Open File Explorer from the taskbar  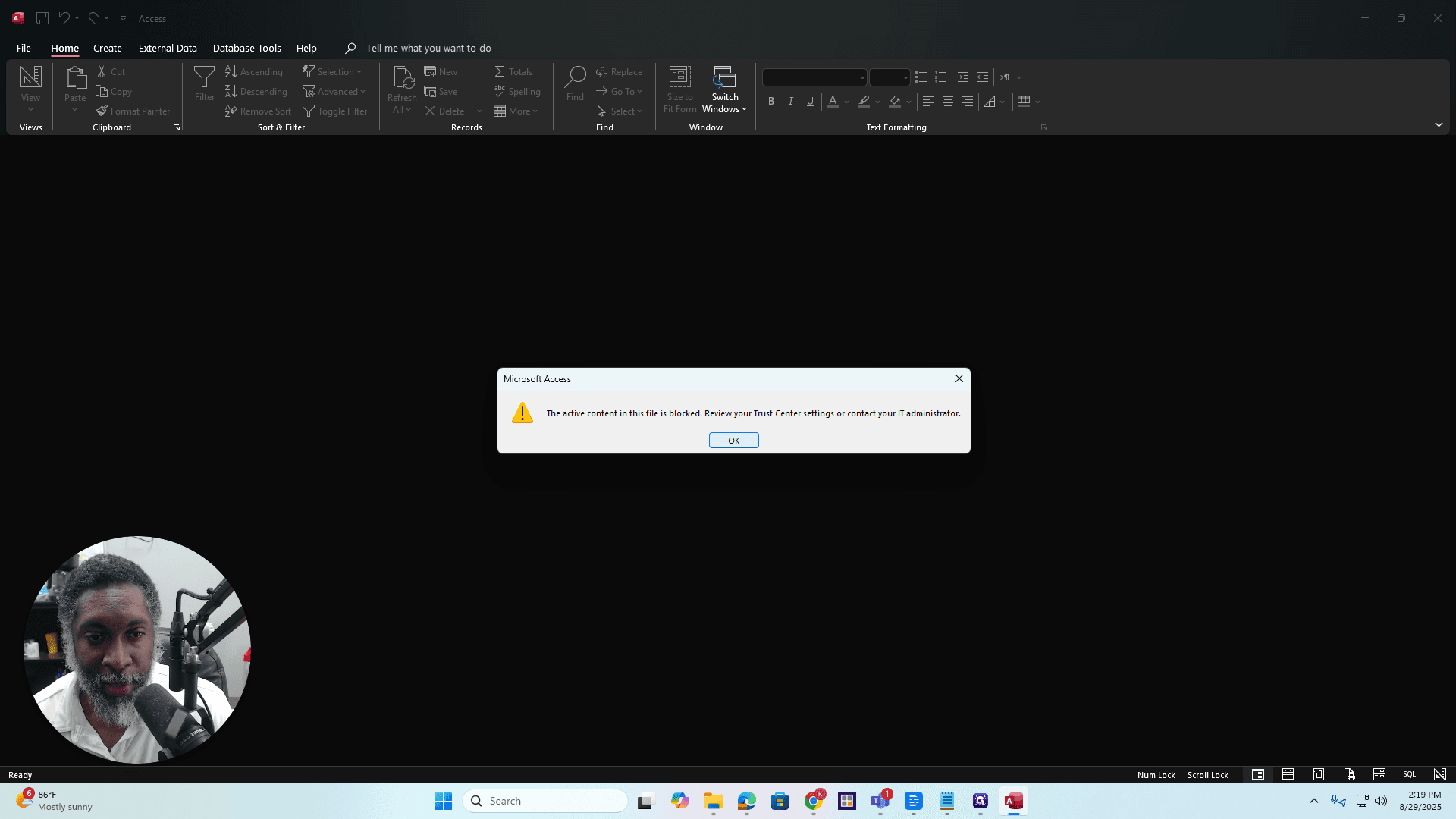(x=713, y=801)
